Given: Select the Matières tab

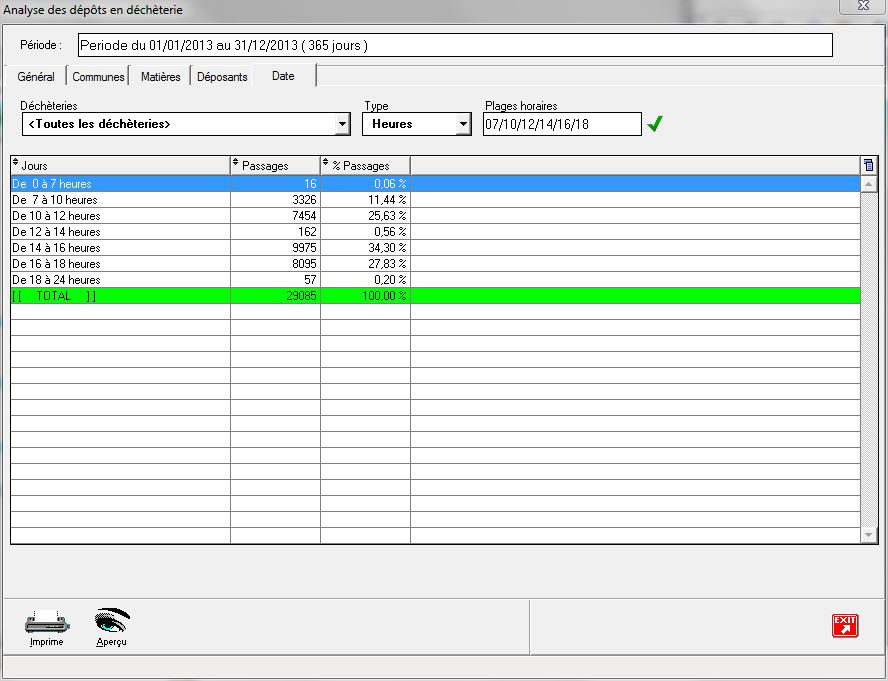Looking at the screenshot, I should click(x=160, y=77).
